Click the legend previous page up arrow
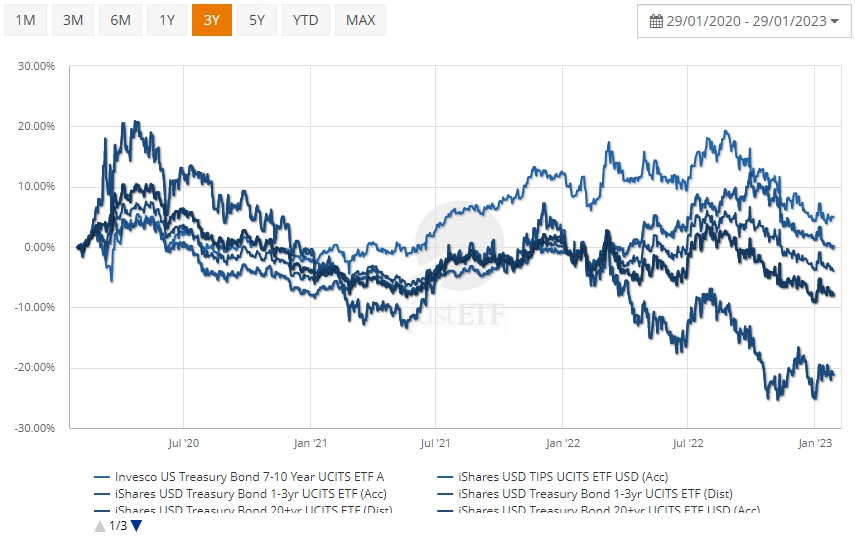The height and width of the screenshot is (539, 855). coord(100,526)
